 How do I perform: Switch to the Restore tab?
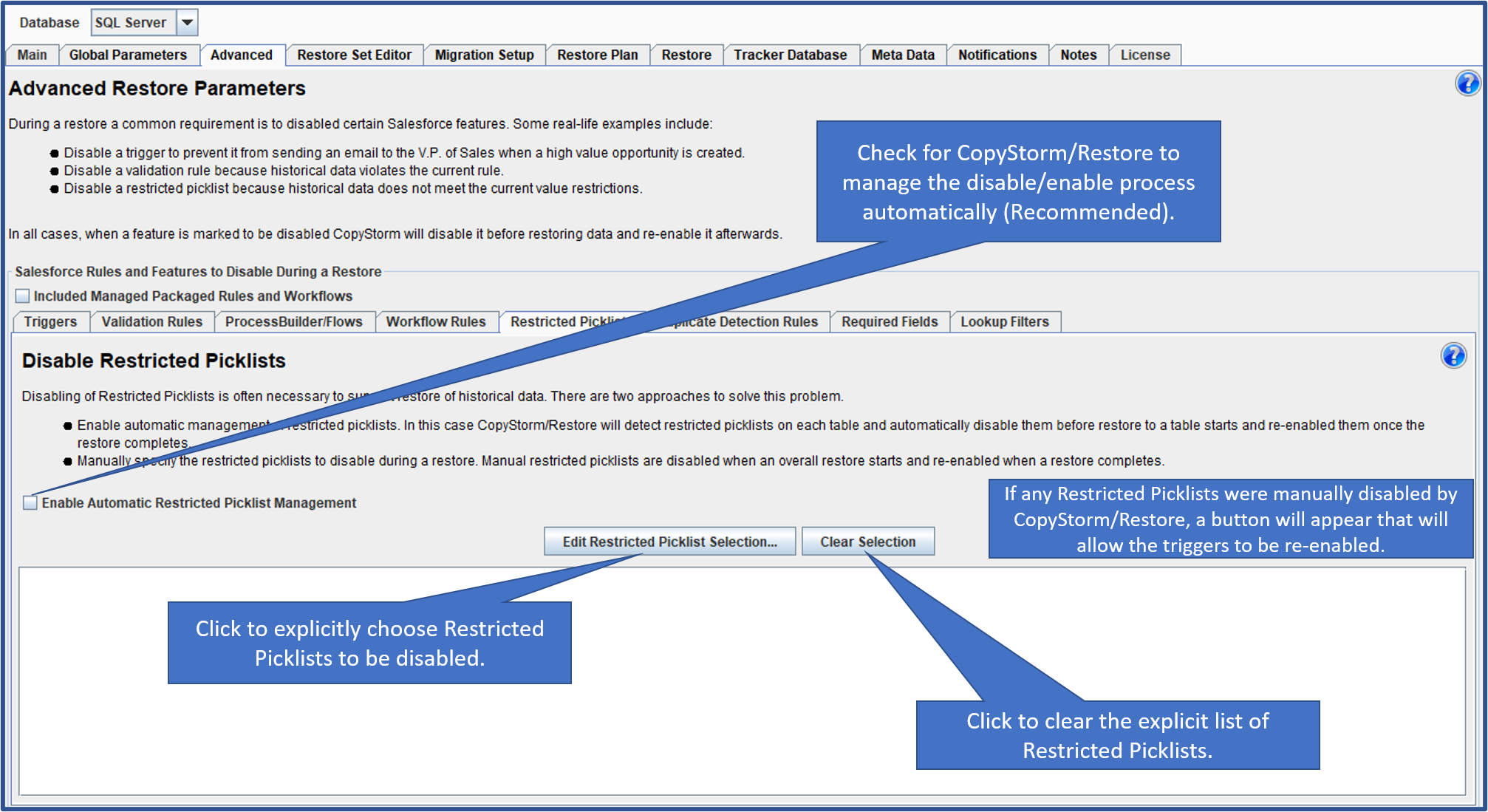click(x=686, y=55)
